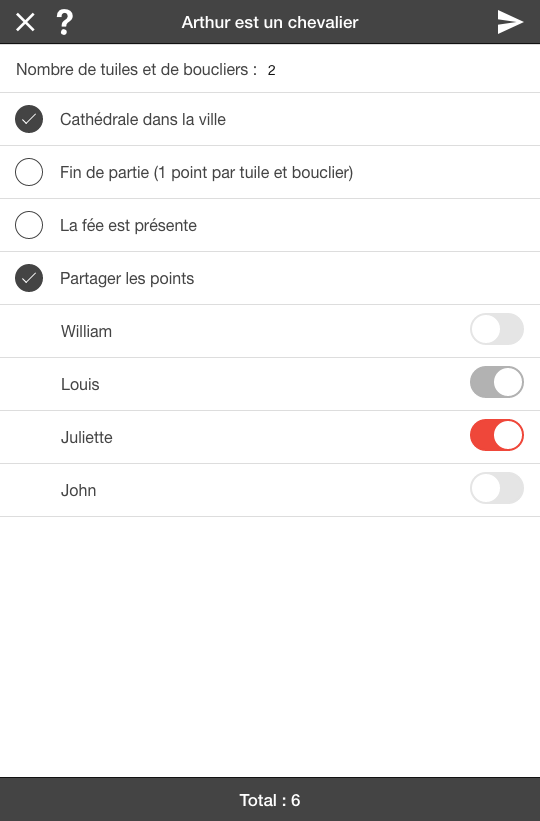This screenshot has height=821, width=540.
Task: Select the Juliette player name
Action: coord(87,437)
